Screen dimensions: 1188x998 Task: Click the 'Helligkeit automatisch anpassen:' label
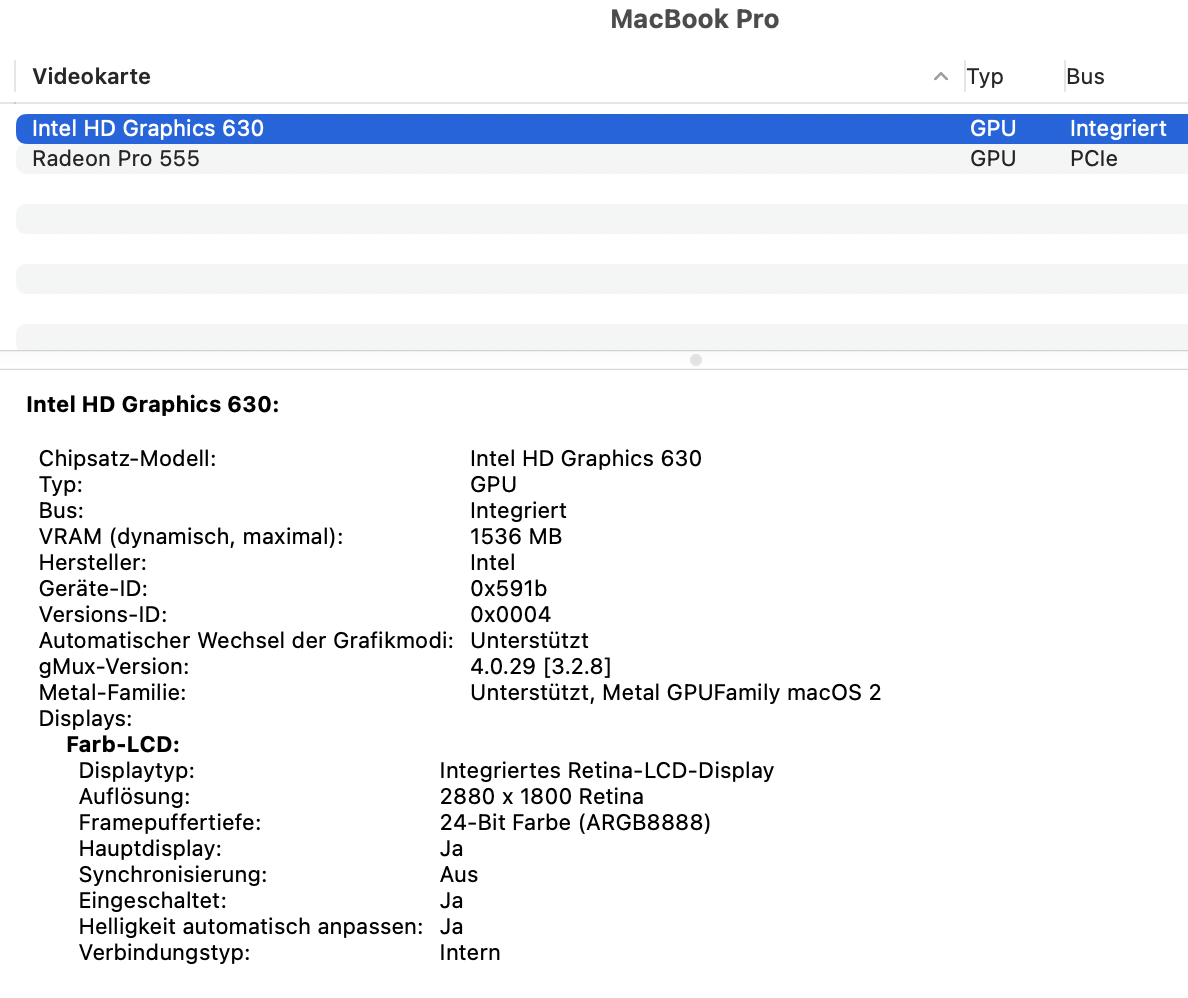click(x=251, y=927)
